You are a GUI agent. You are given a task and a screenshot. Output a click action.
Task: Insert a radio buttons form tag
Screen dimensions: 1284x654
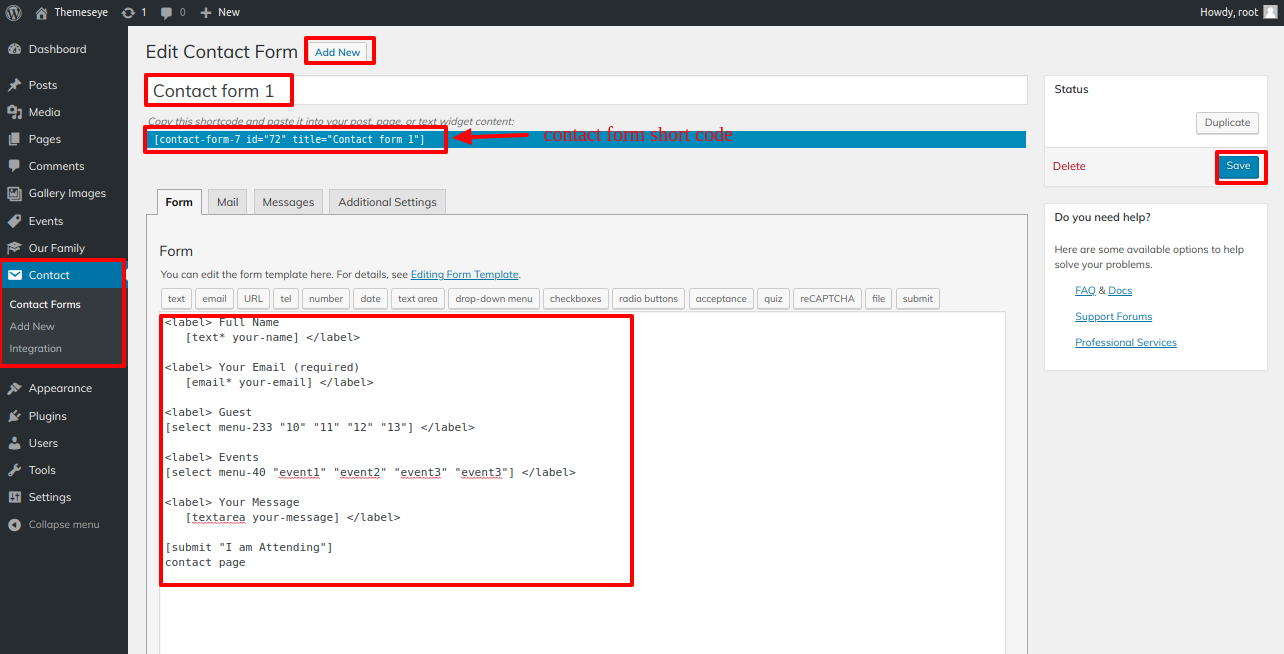[x=648, y=298]
